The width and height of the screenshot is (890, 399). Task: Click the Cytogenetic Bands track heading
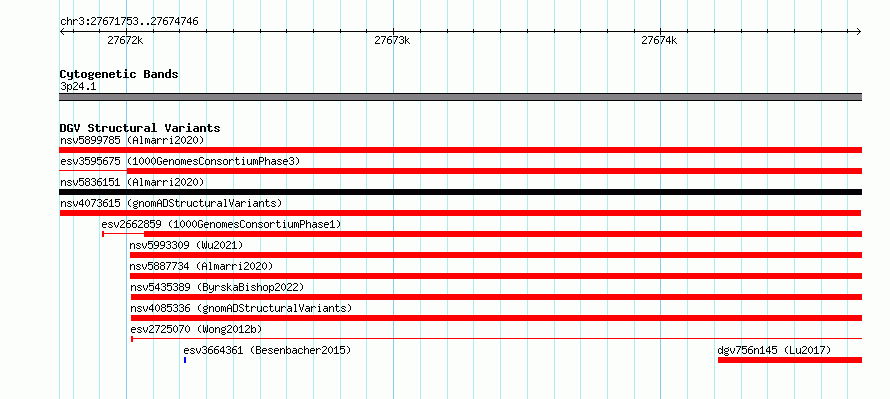[x=119, y=74]
